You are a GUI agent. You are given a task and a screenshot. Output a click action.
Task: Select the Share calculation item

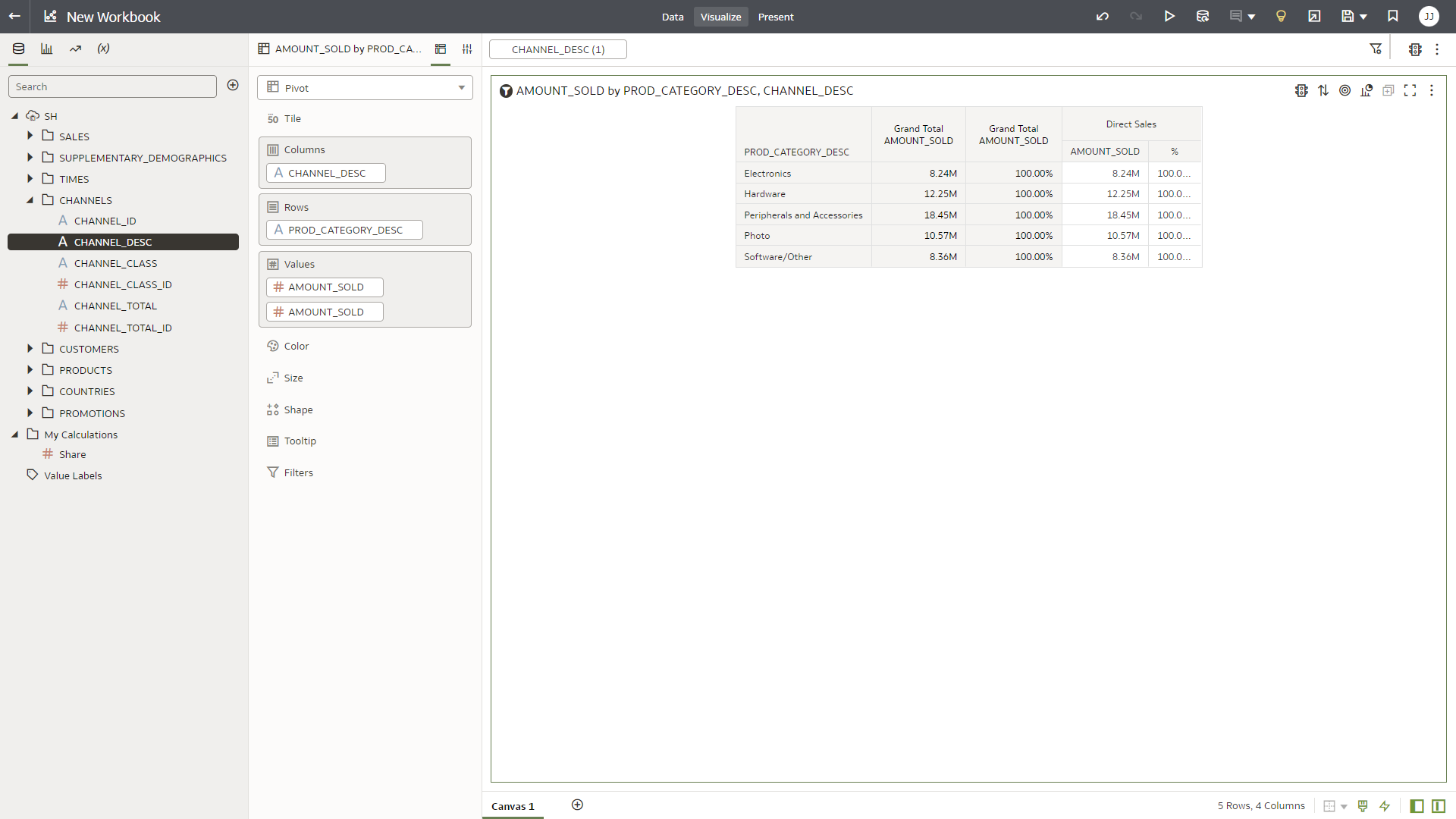[73, 454]
